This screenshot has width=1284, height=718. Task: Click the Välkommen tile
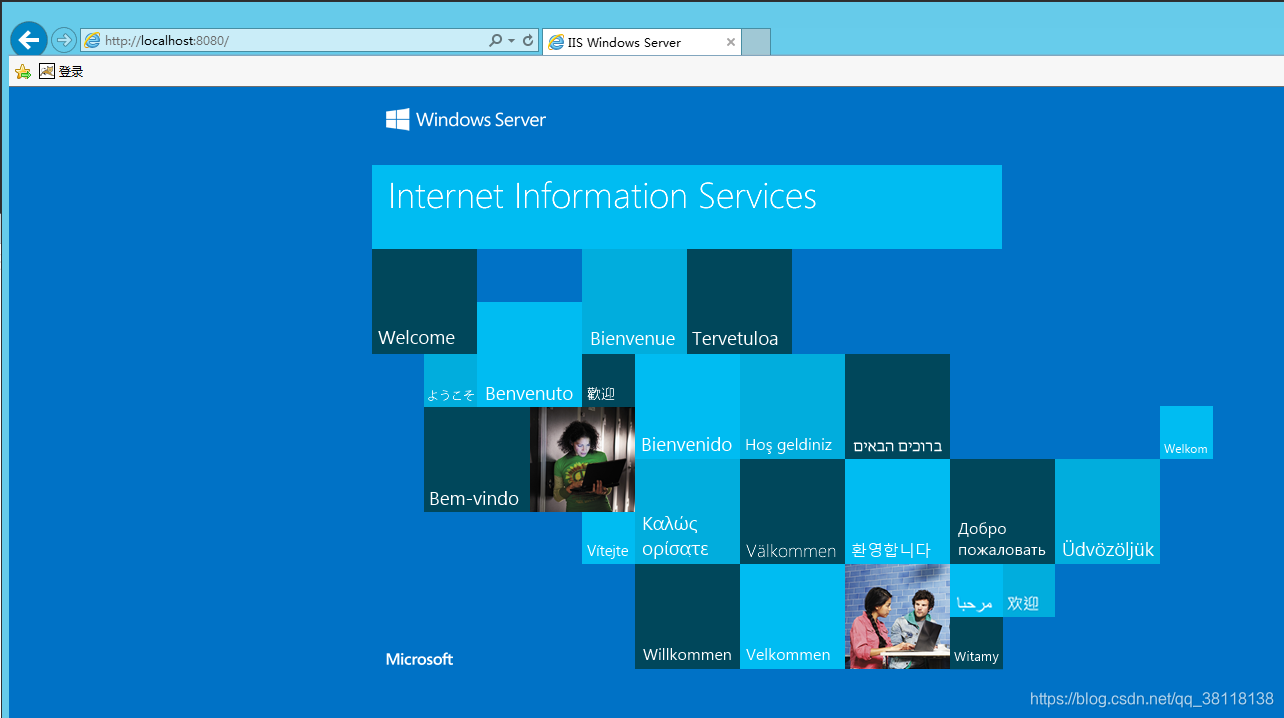click(792, 511)
